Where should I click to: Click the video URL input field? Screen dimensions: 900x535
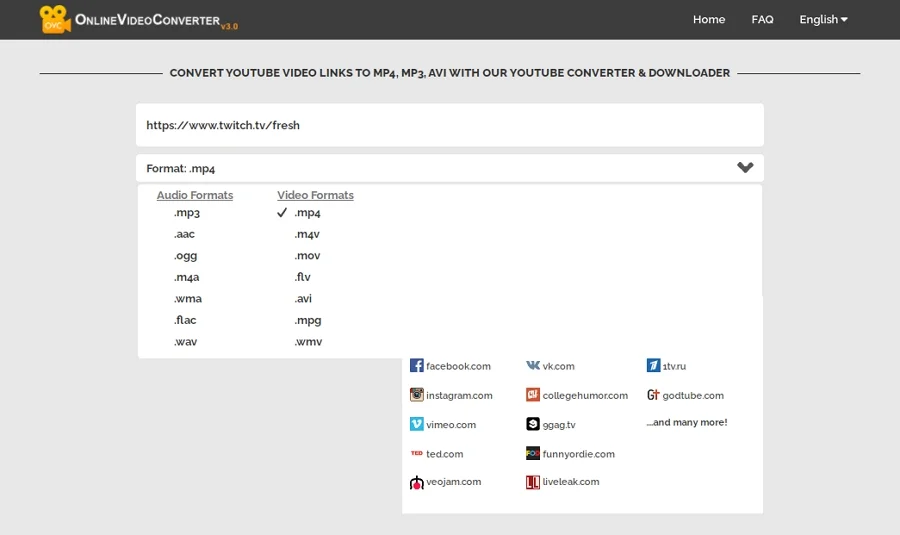pos(450,125)
